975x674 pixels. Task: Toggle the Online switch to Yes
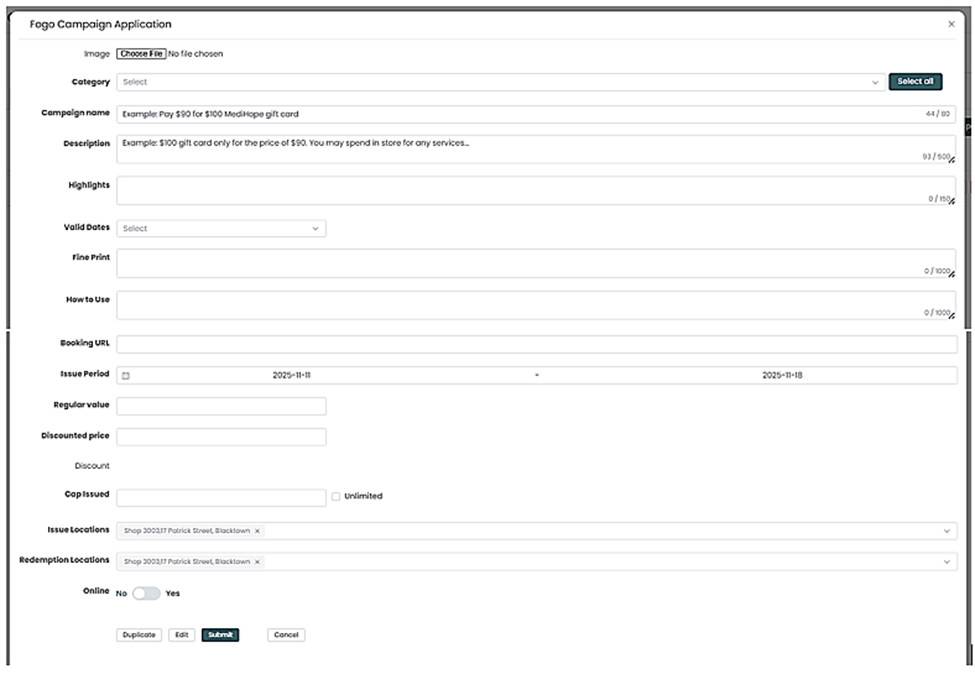coord(146,593)
